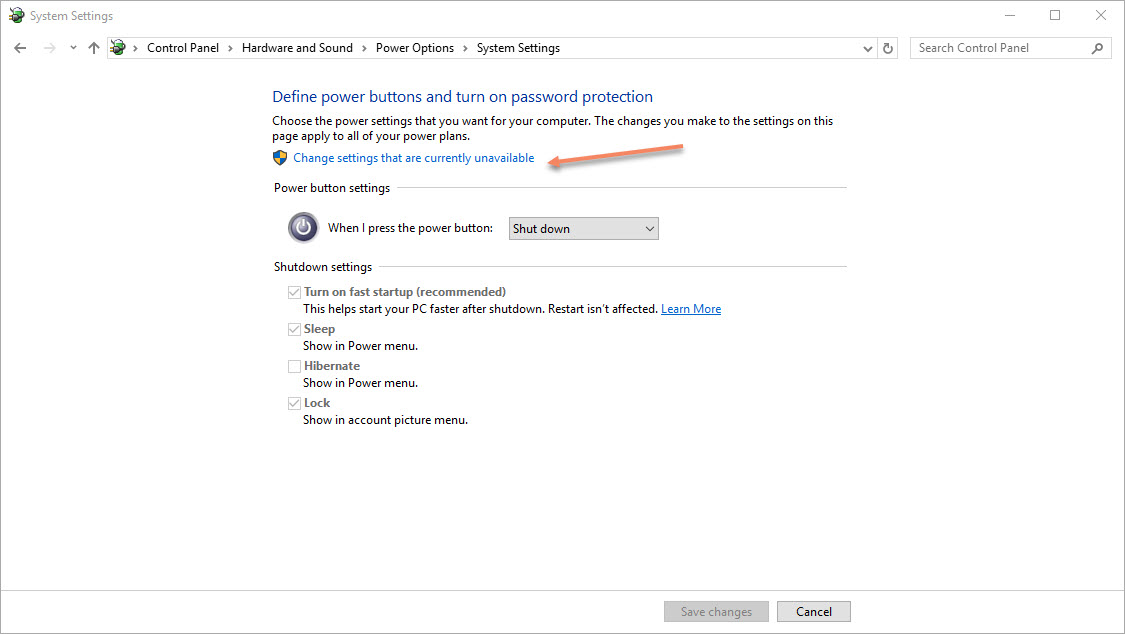Image resolution: width=1125 pixels, height=634 pixels.
Task: Expand the address bar history dropdown
Action: (867, 47)
